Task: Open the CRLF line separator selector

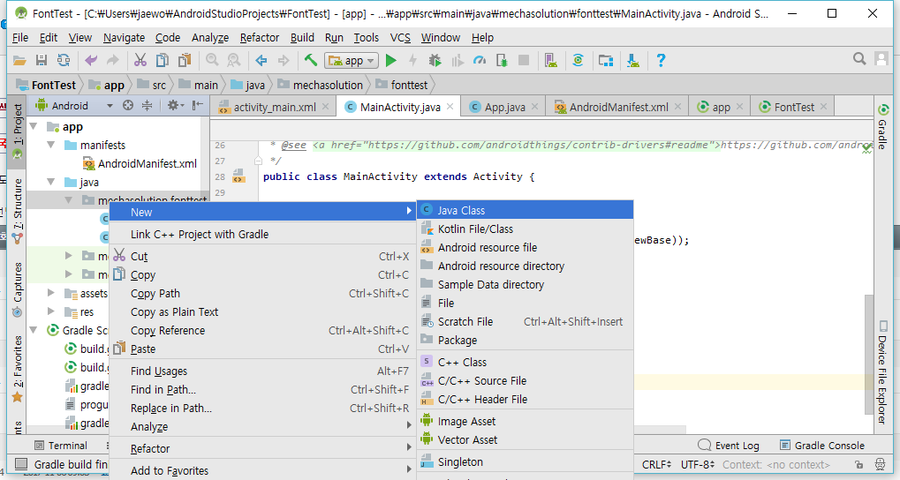Action: pyautogui.click(x=657, y=464)
